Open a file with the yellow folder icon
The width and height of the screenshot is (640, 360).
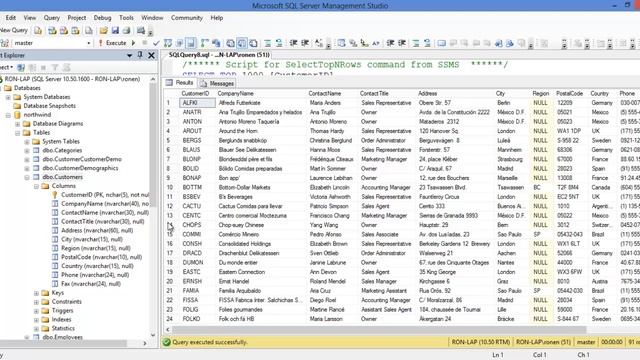click(x=104, y=30)
